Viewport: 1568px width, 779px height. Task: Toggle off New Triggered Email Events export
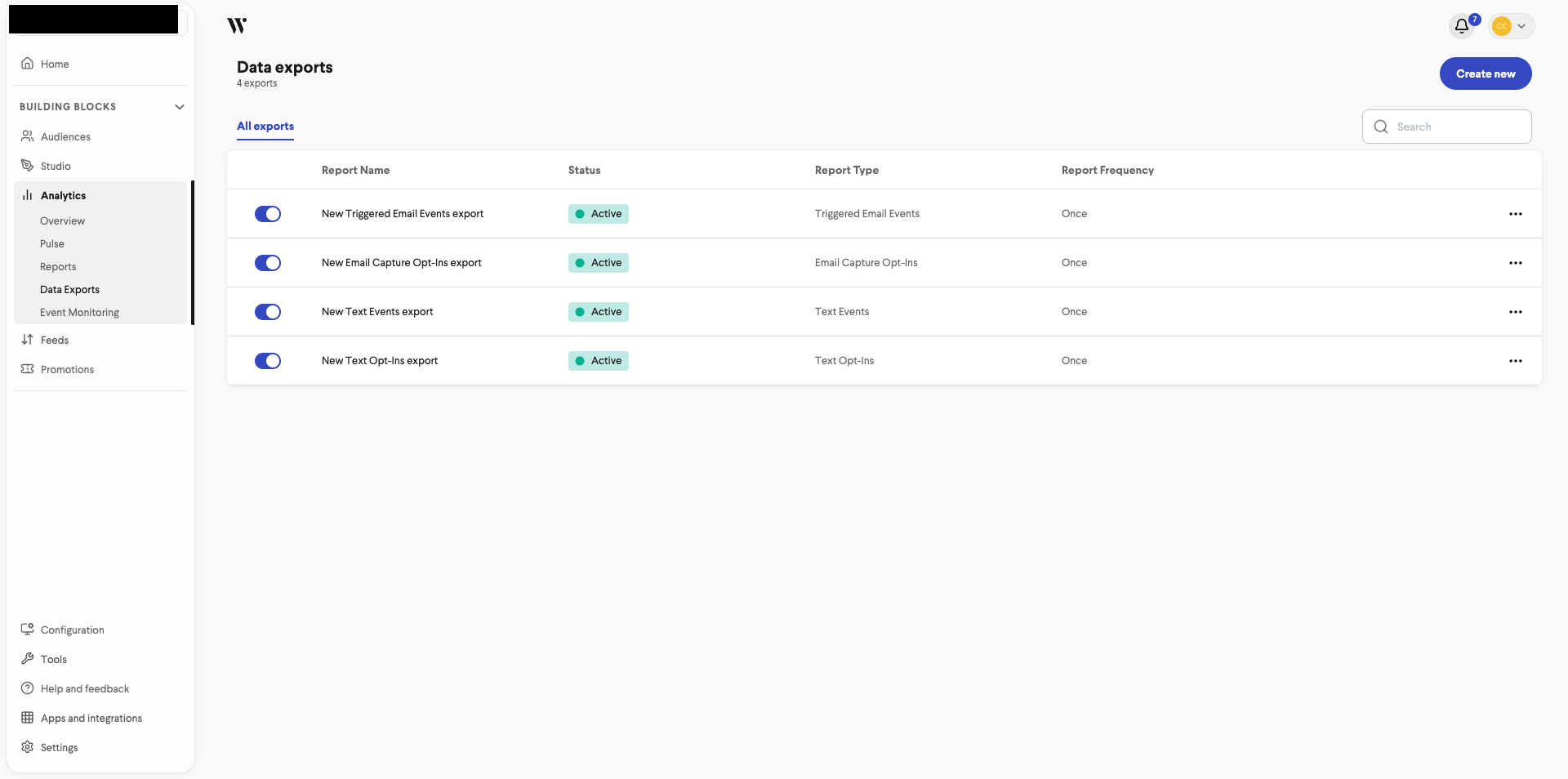(268, 214)
